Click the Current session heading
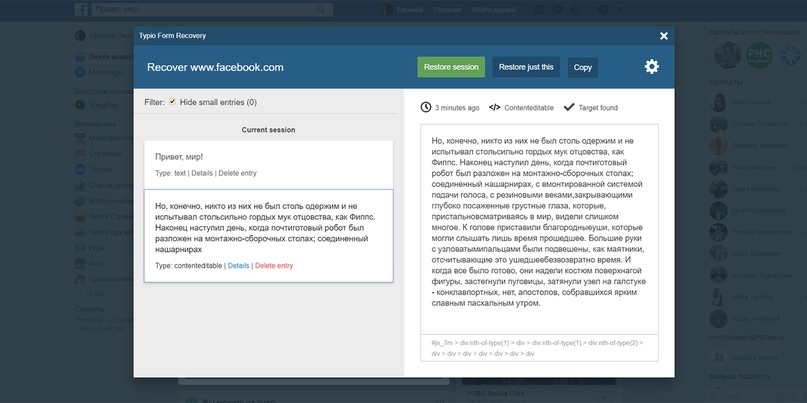The image size is (807, 403). click(269, 130)
